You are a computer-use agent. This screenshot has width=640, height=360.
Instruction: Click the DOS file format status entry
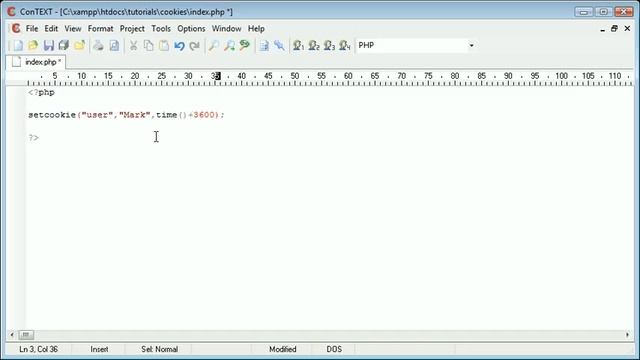(334, 349)
